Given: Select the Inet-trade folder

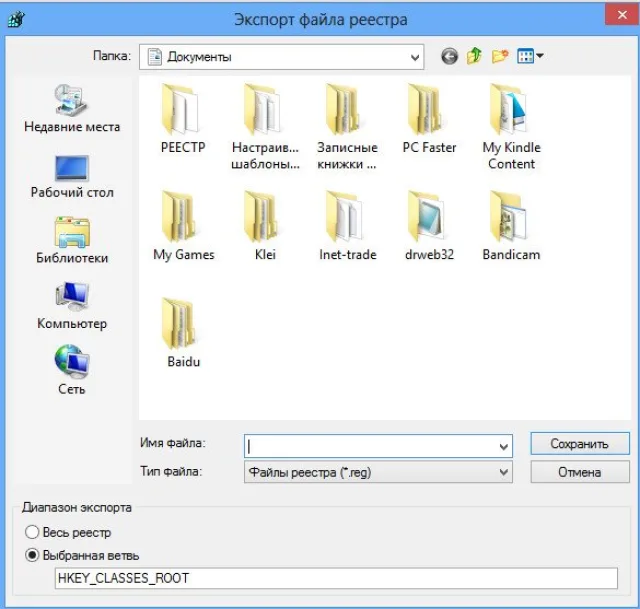Looking at the screenshot, I should (x=348, y=226).
